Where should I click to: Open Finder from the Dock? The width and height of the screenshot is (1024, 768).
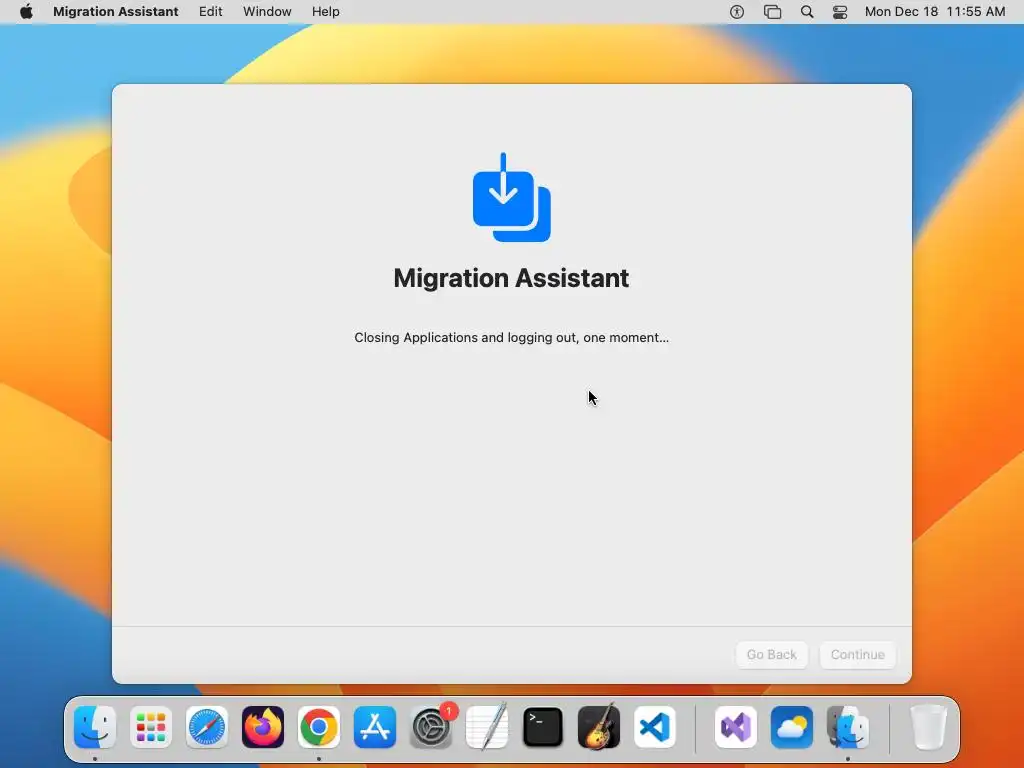pos(95,727)
